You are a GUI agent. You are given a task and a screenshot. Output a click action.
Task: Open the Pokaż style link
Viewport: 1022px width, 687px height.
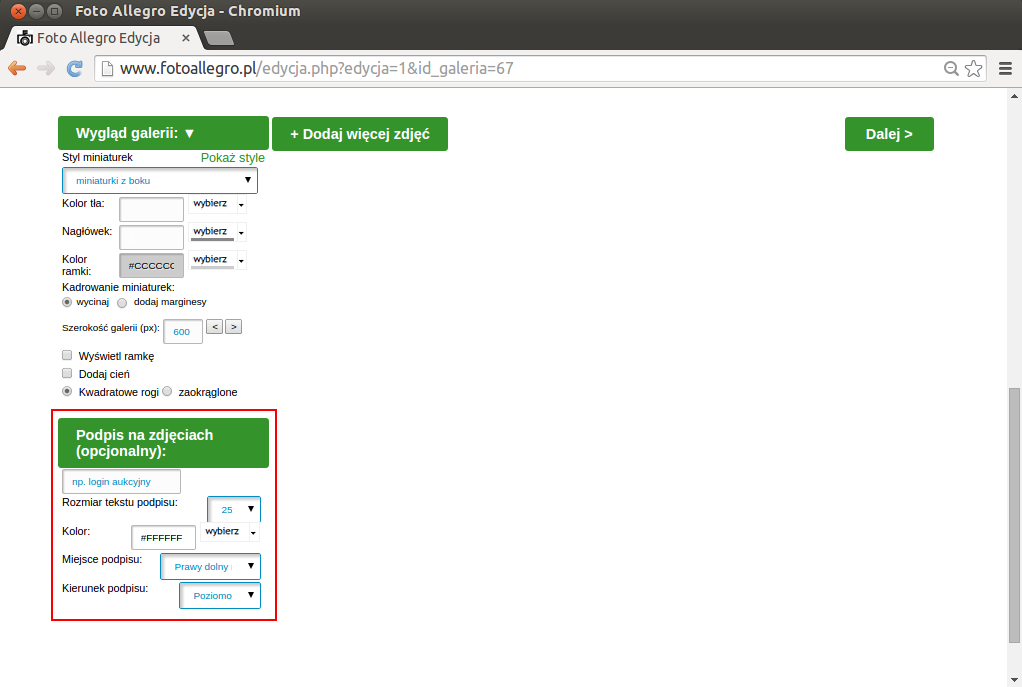233,158
